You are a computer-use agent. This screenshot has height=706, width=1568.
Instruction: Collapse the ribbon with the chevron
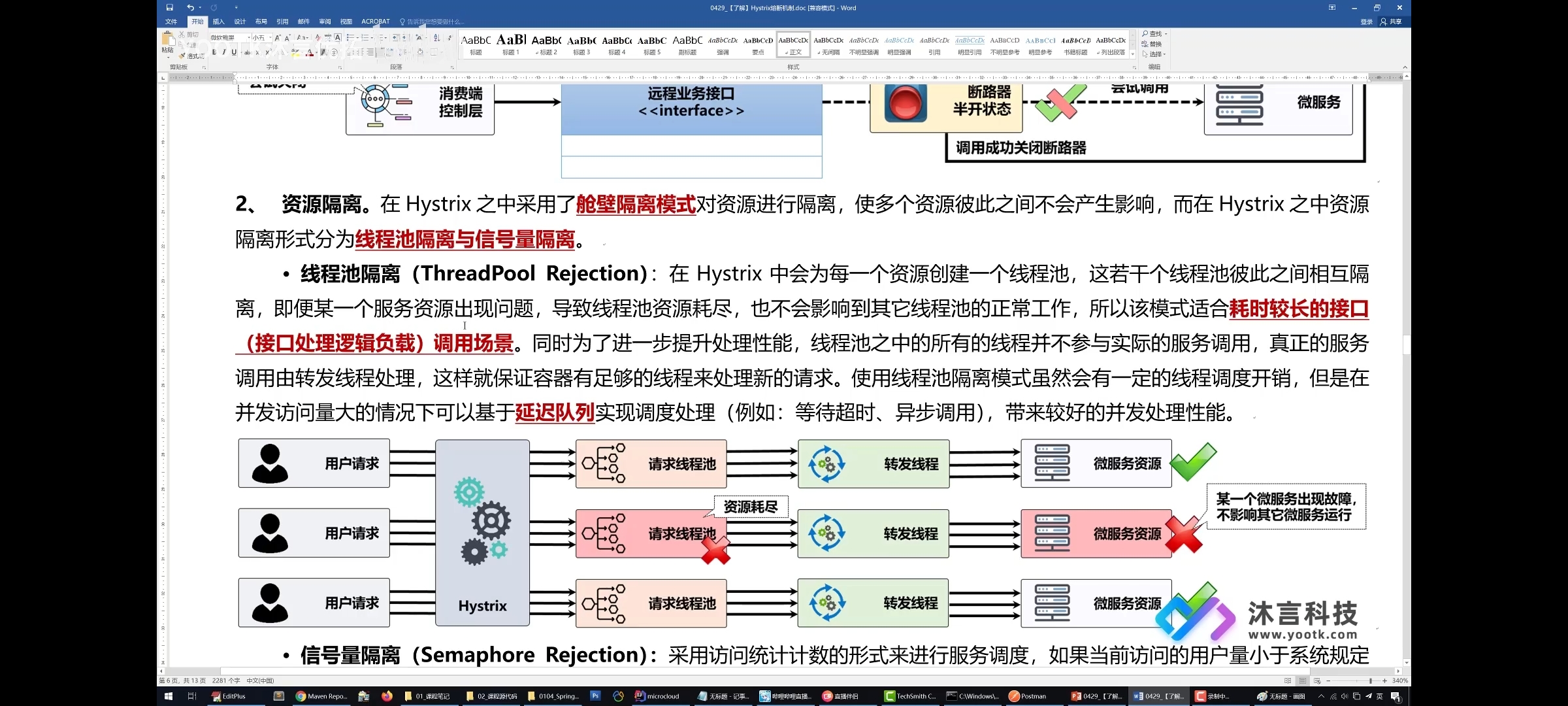(1405, 67)
